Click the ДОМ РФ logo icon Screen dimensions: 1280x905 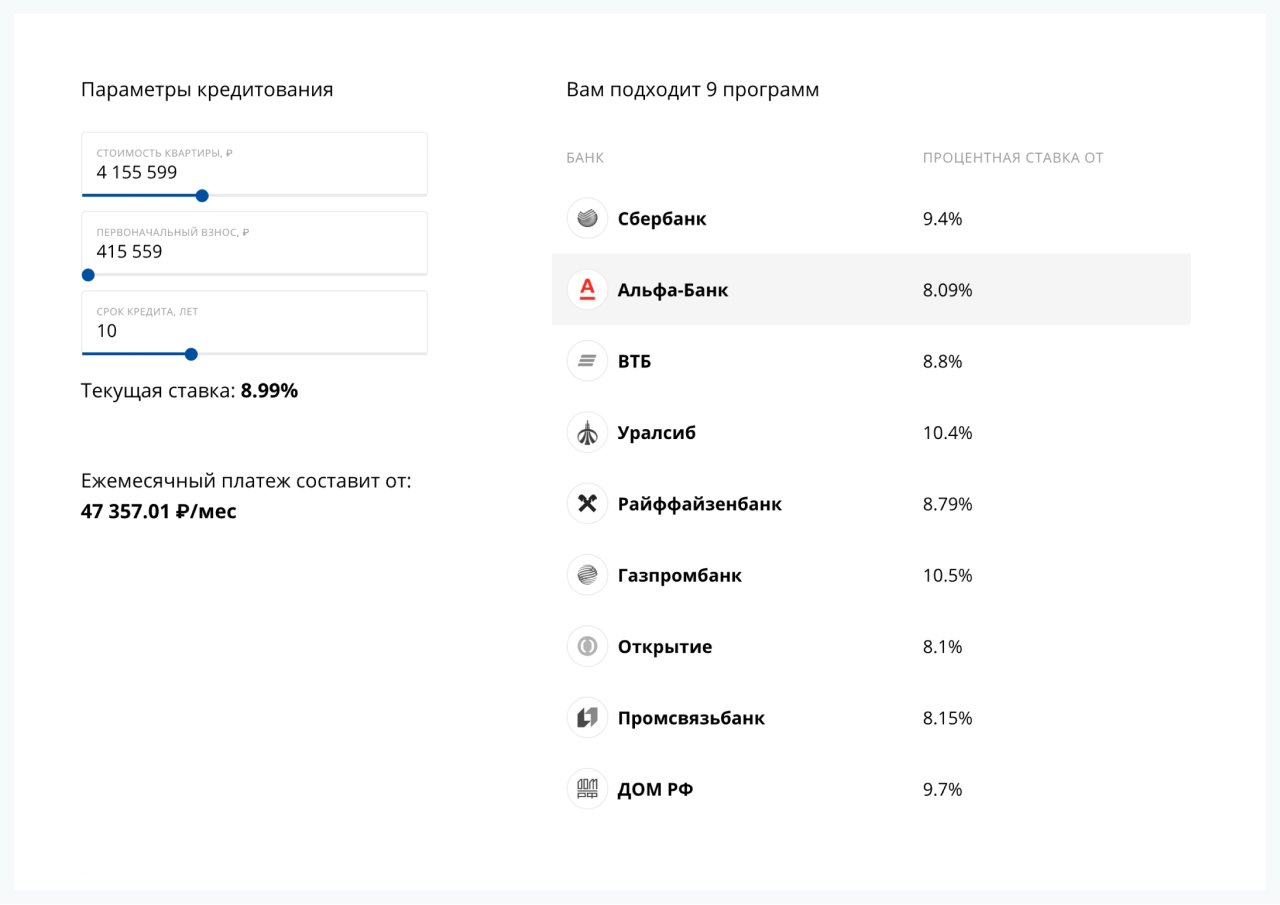coord(587,789)
